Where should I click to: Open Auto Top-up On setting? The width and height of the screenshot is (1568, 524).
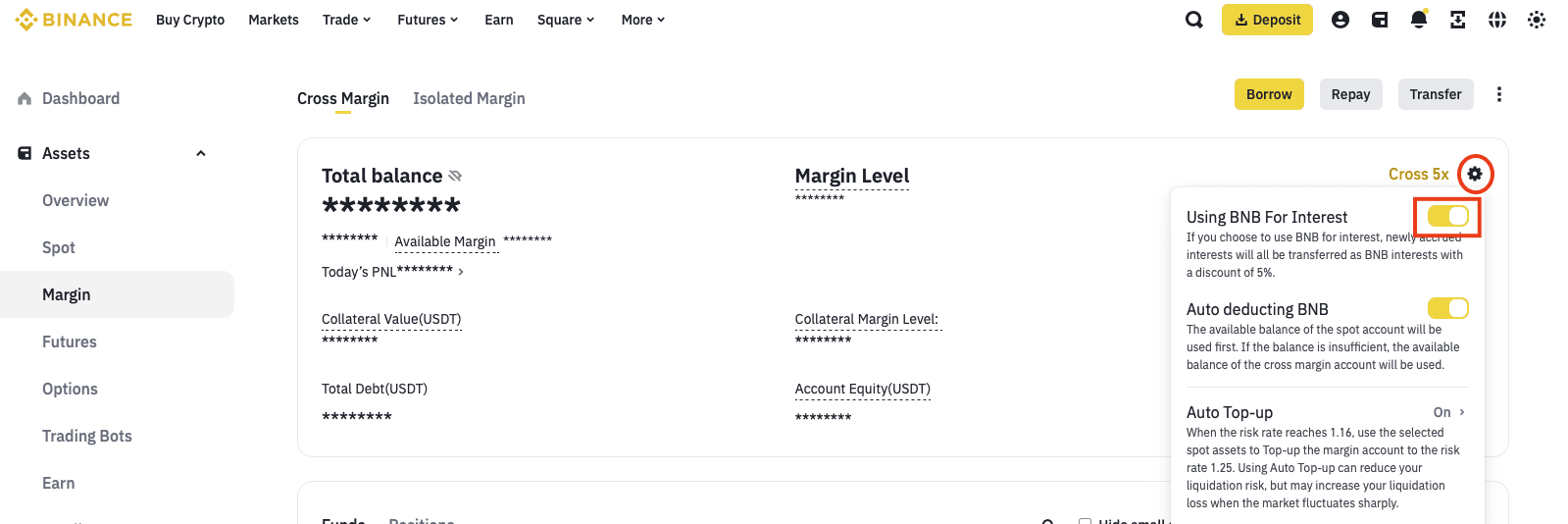coord(1448,412)
